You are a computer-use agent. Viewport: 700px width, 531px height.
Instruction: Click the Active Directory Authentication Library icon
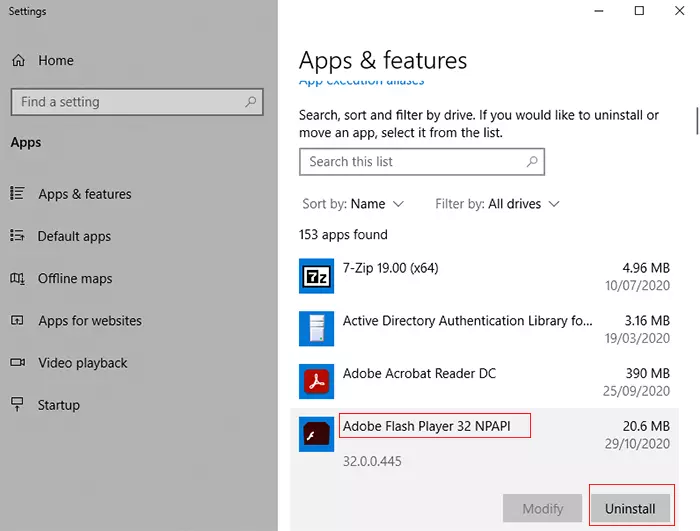pos(317,329)
